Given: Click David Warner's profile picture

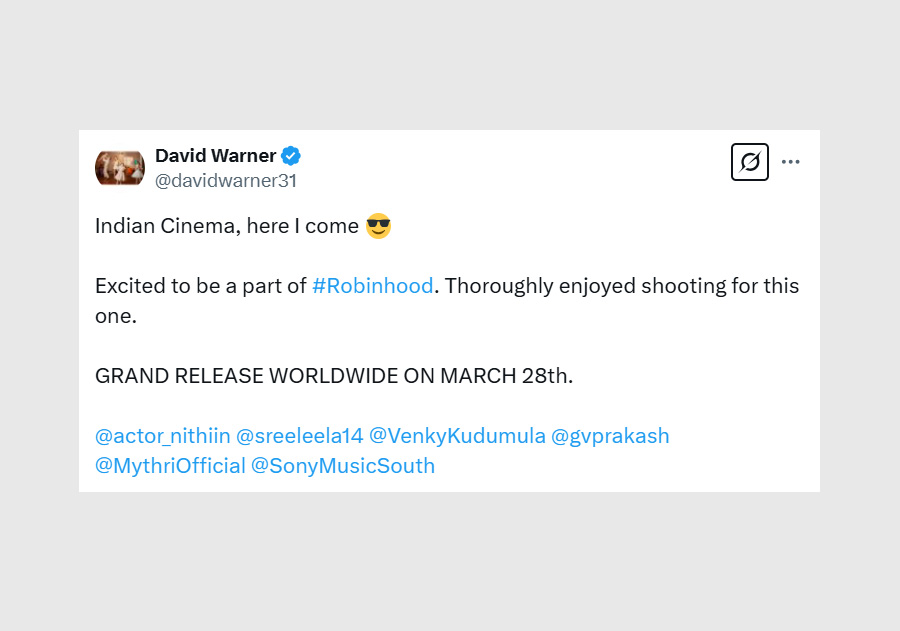Looking at the screenshot, I should pos(120,167).
